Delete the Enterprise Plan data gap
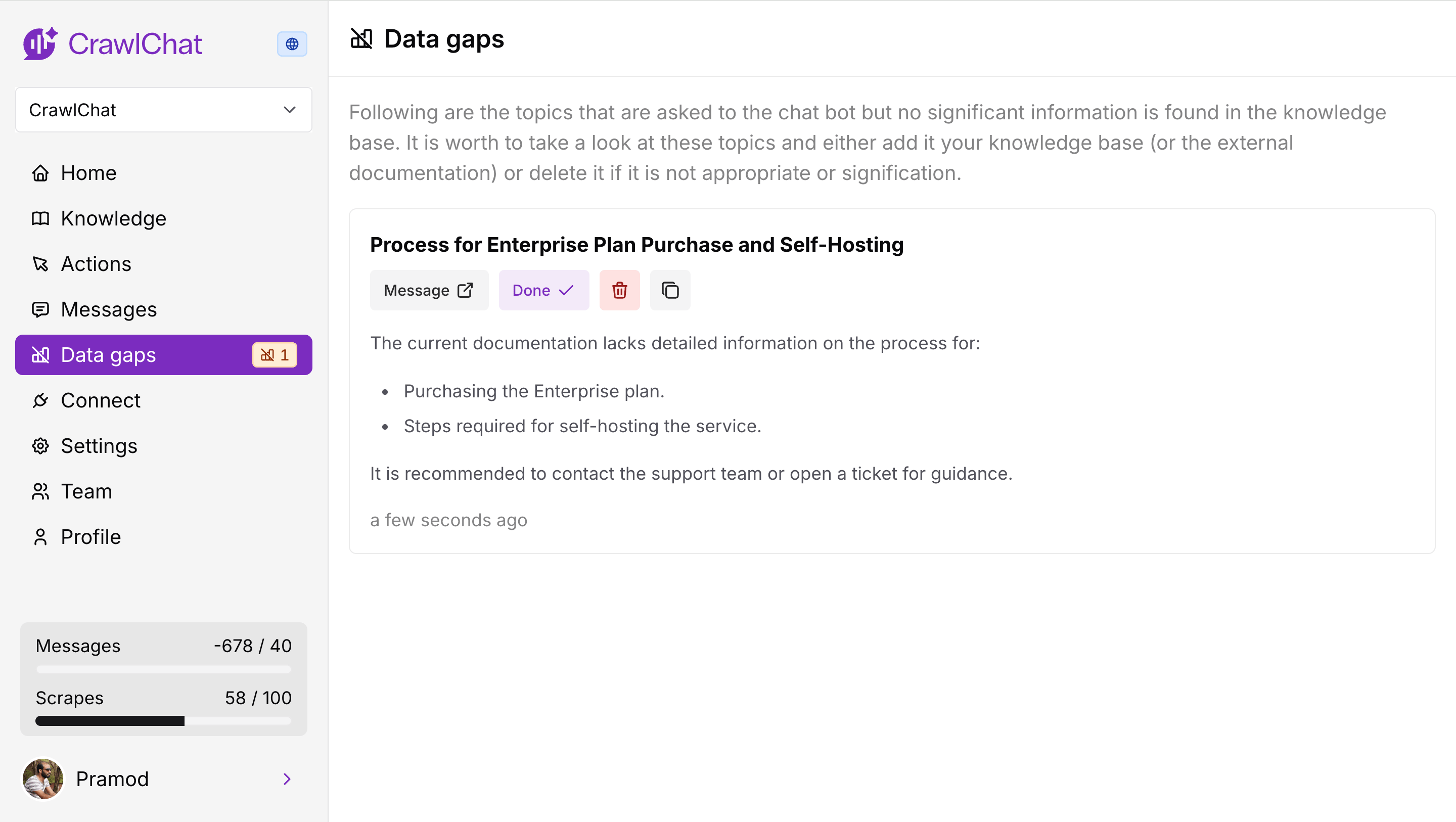 (619, 290)
